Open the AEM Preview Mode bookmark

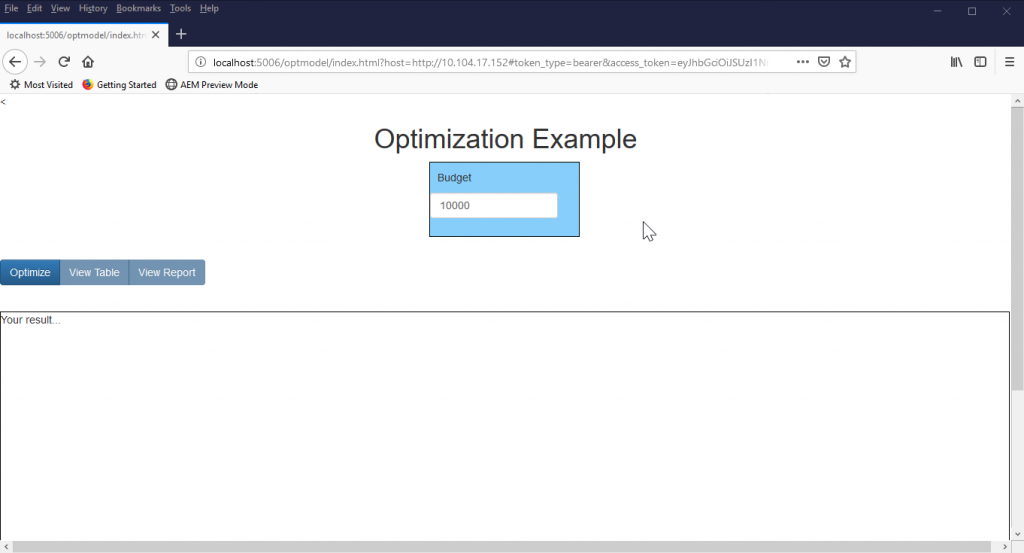coord(211,85)
